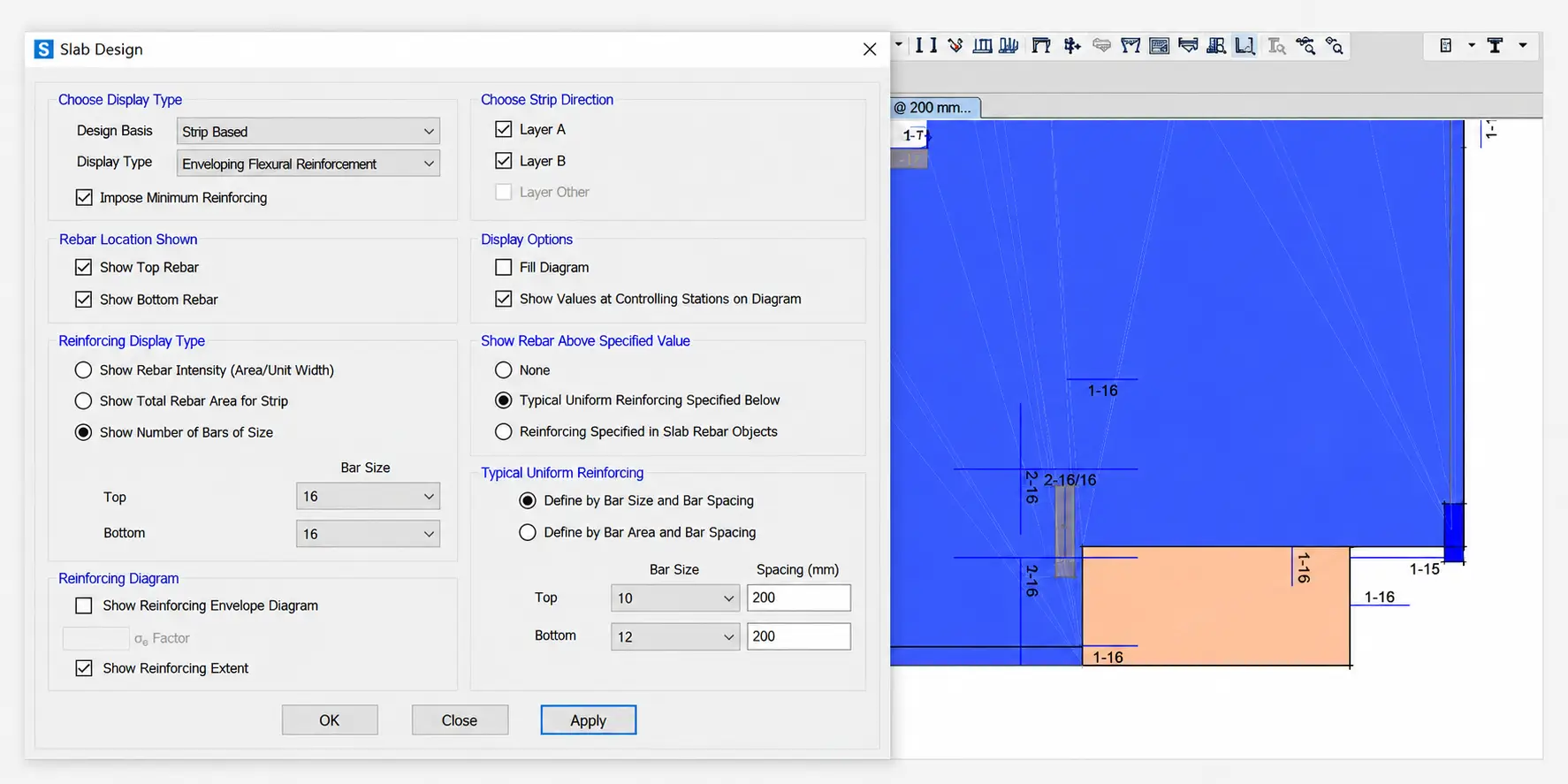
Task: Uncheck Show Bottom Rebar
Action: pos(84,300)
